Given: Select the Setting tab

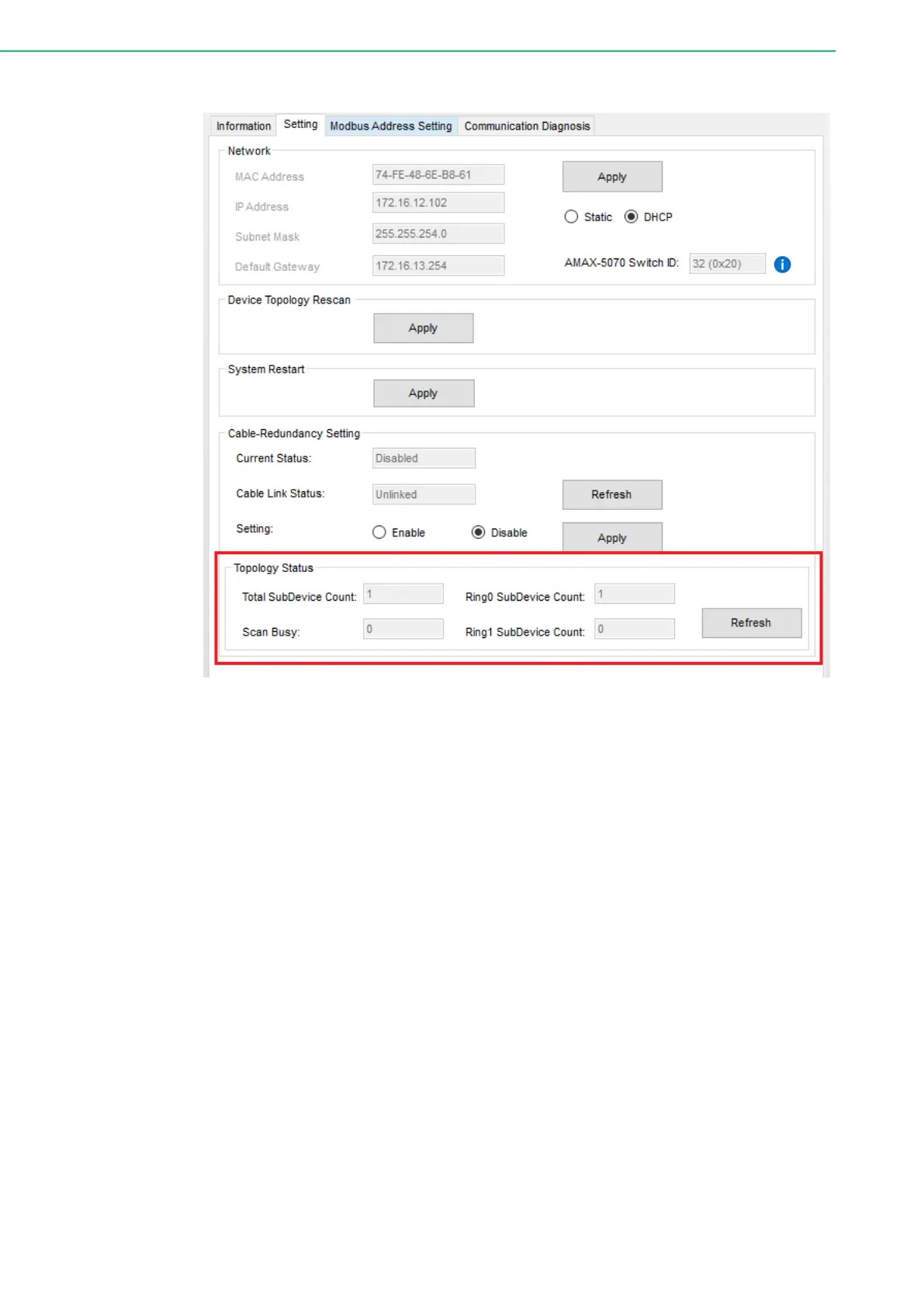Looking at the screenshot, I should click(x=300, y=124).
